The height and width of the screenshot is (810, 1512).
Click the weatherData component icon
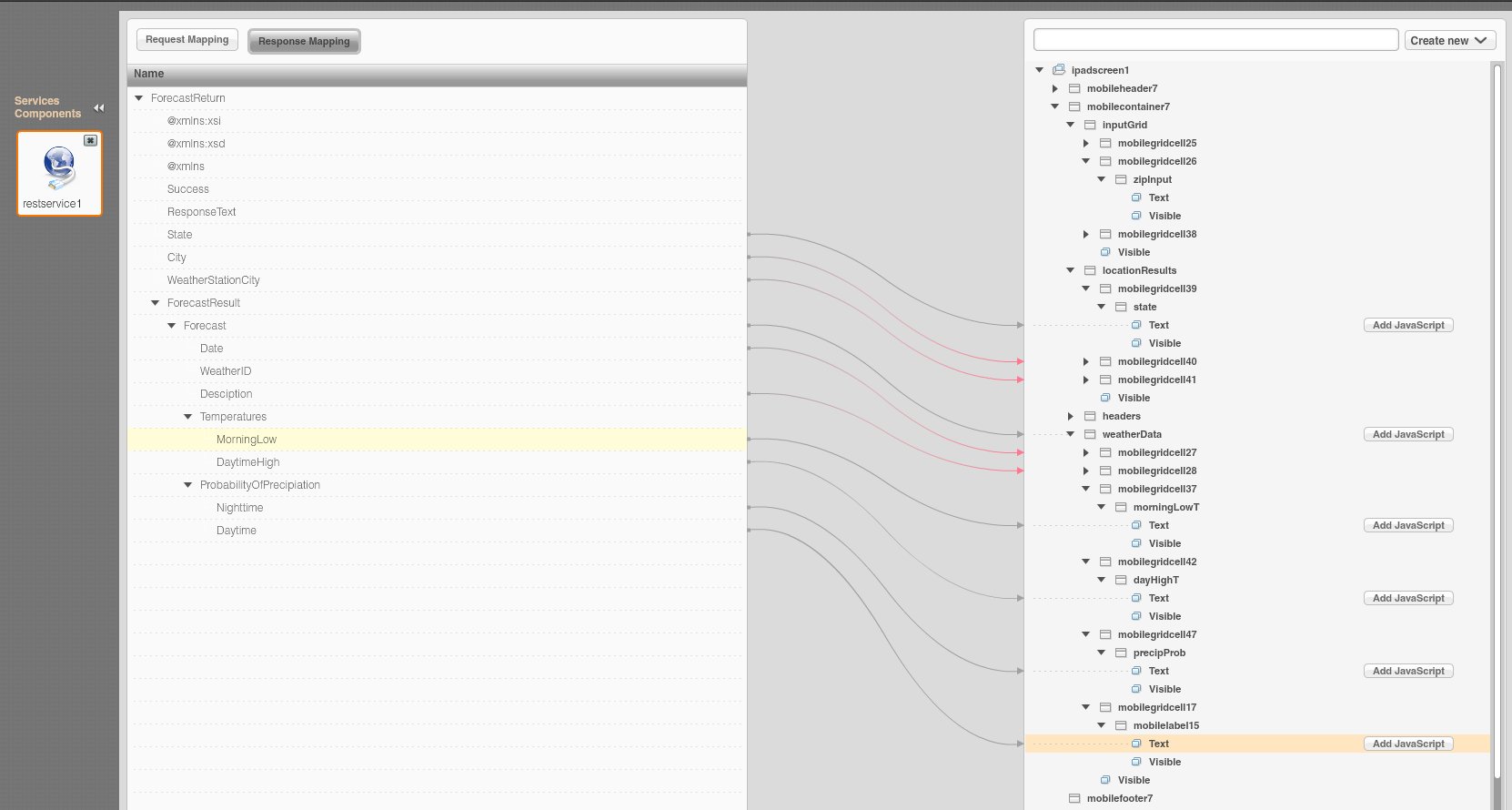tap(1090, 434)
